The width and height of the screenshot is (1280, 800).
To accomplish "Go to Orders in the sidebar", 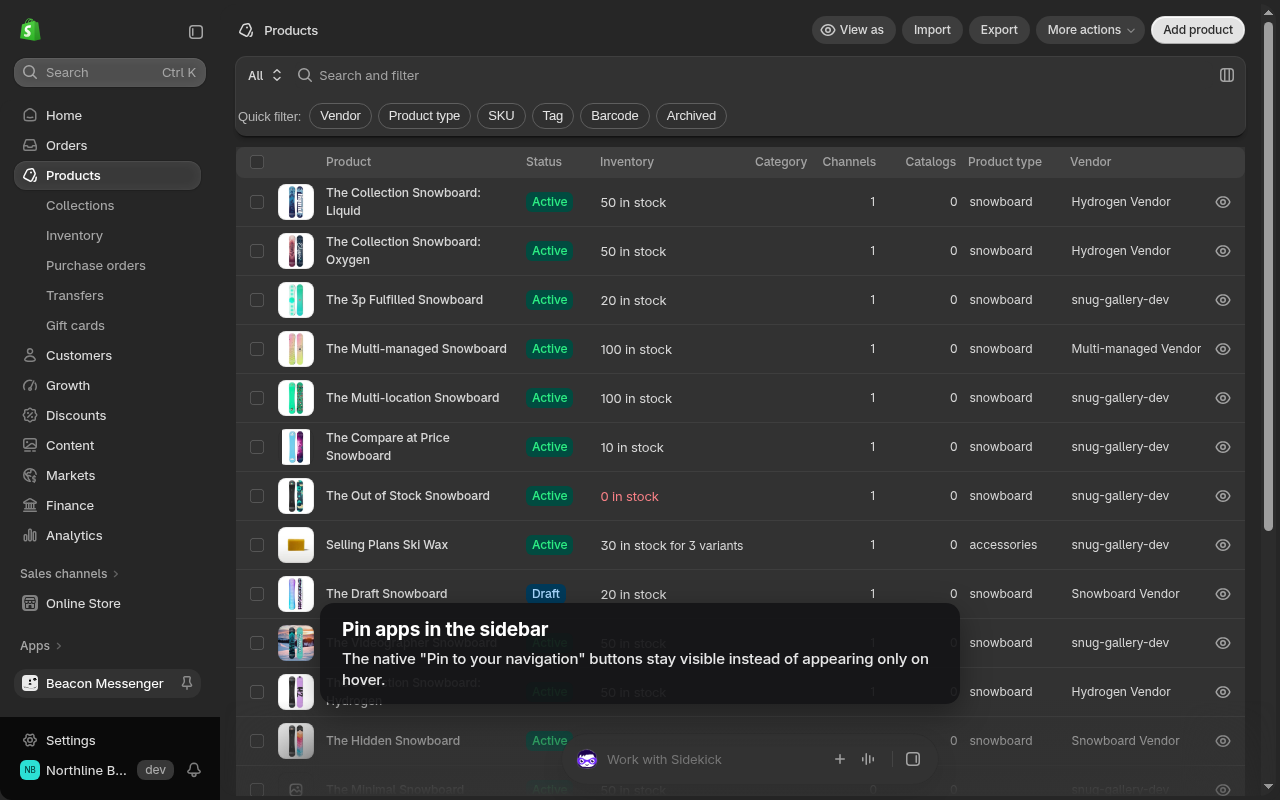I will pos(107,145).
